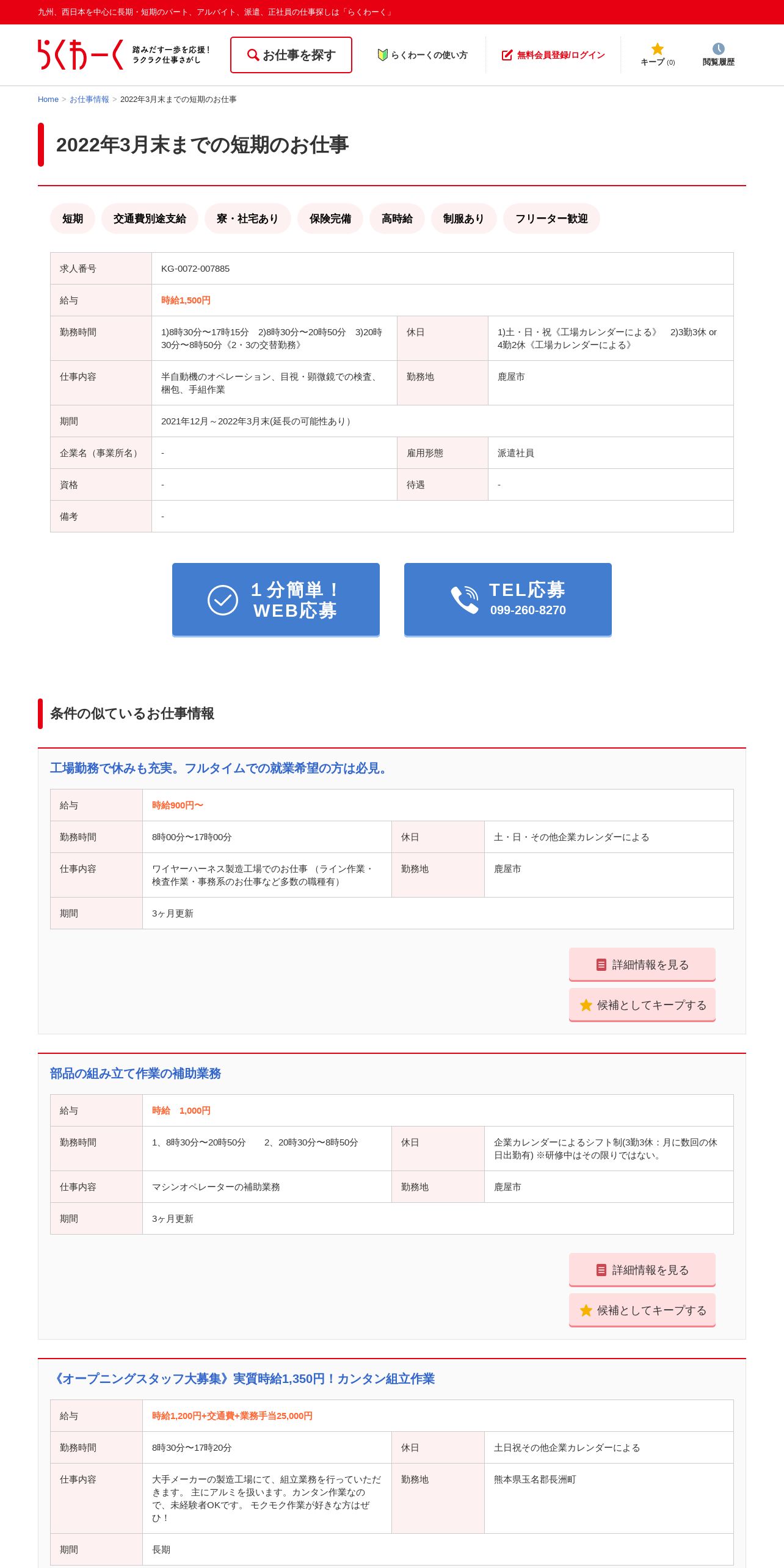
Task: Select the 交通費別途支給 tag
Action: click(x=150, y=219)
